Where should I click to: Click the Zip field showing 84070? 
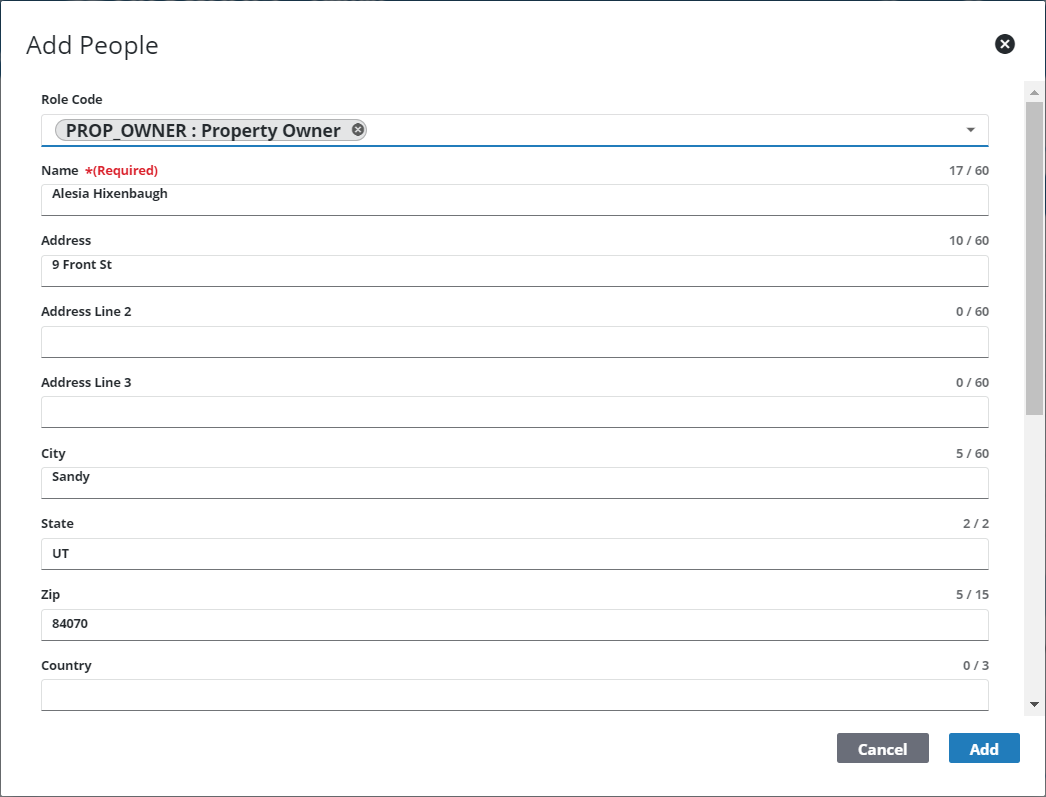point(514,624)
